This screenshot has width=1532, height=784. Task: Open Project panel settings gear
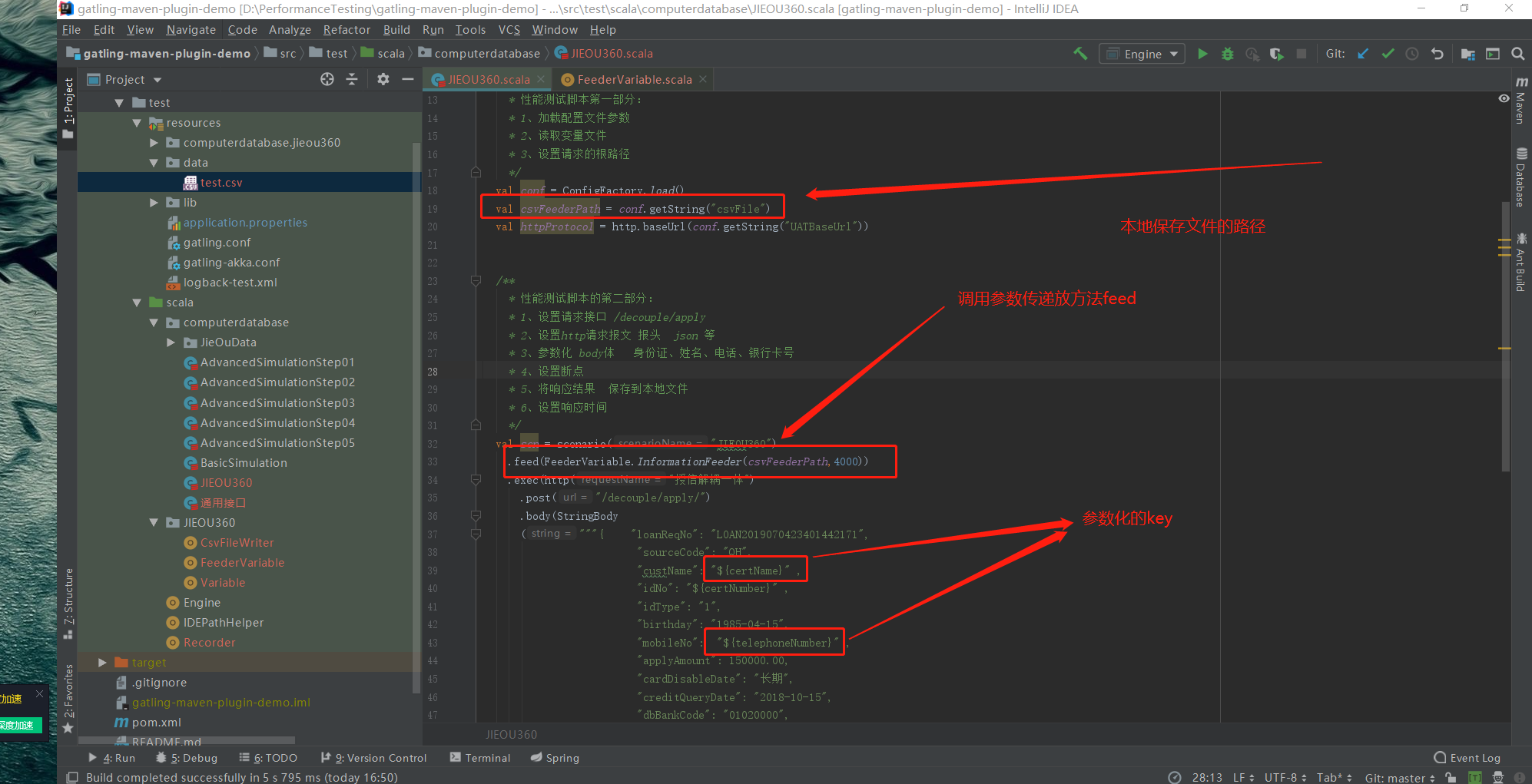tap(383, 79)
